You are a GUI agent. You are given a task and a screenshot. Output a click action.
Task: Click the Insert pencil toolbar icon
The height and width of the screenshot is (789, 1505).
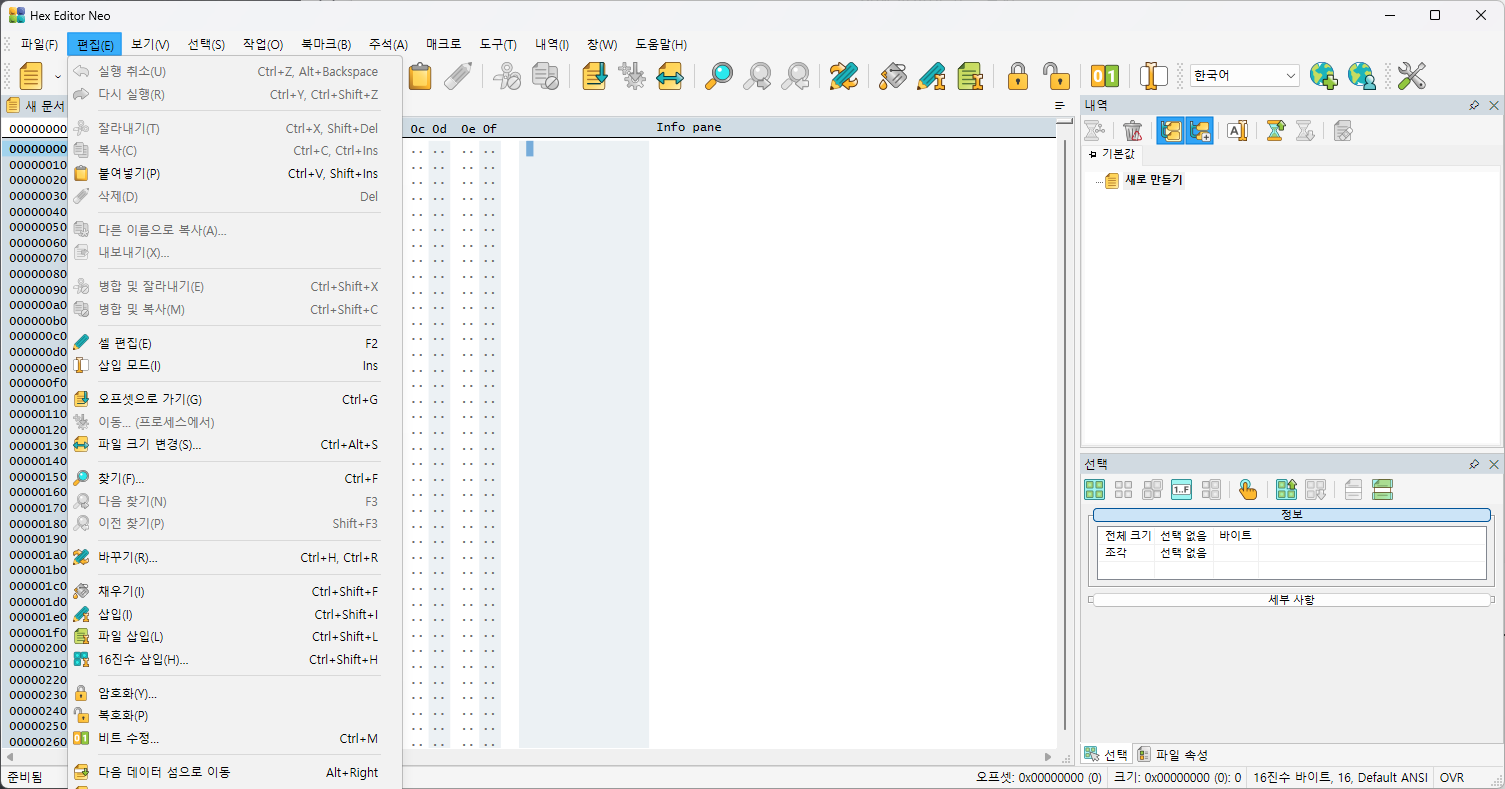[x=931, y=76]
